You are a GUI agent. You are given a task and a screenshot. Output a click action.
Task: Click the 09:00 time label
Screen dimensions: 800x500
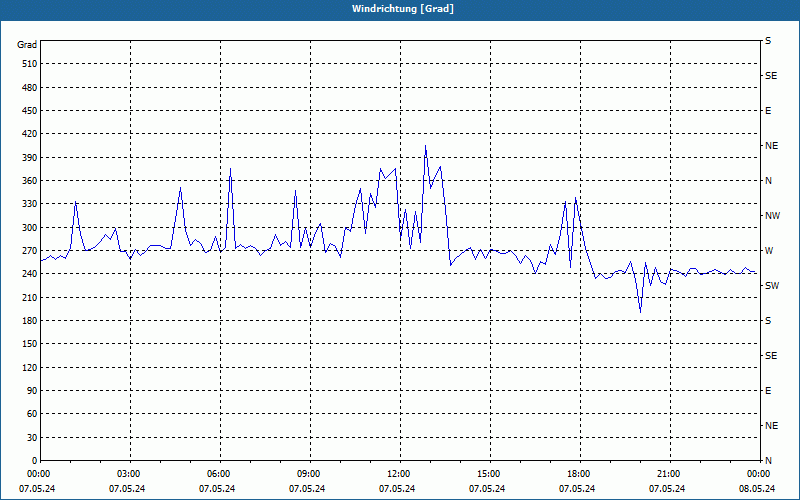(309, 474)
